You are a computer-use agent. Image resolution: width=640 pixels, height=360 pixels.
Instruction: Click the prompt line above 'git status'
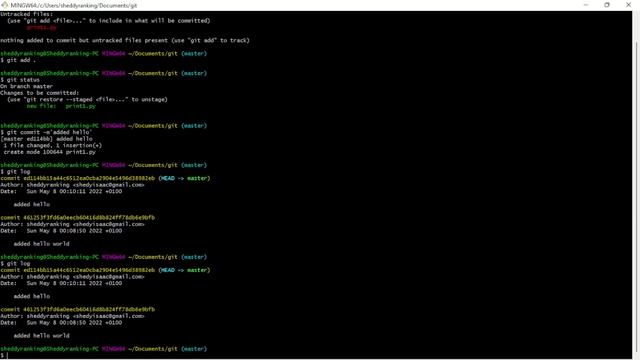point(104,73)
